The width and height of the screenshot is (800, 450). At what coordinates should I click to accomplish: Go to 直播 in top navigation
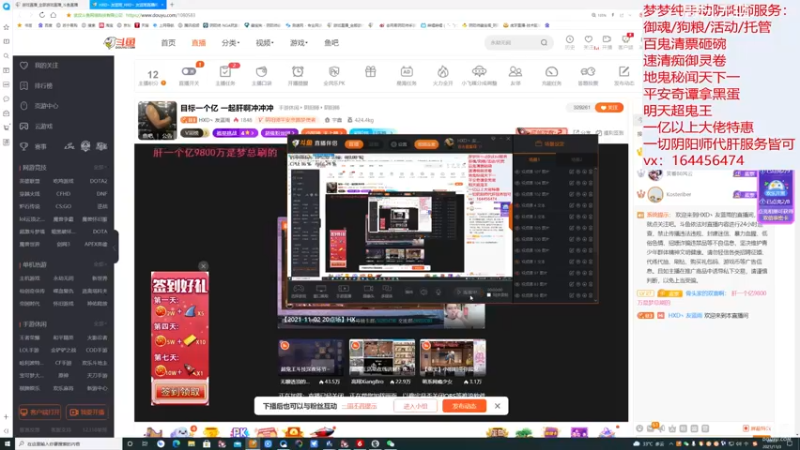[x=198, y=43]
